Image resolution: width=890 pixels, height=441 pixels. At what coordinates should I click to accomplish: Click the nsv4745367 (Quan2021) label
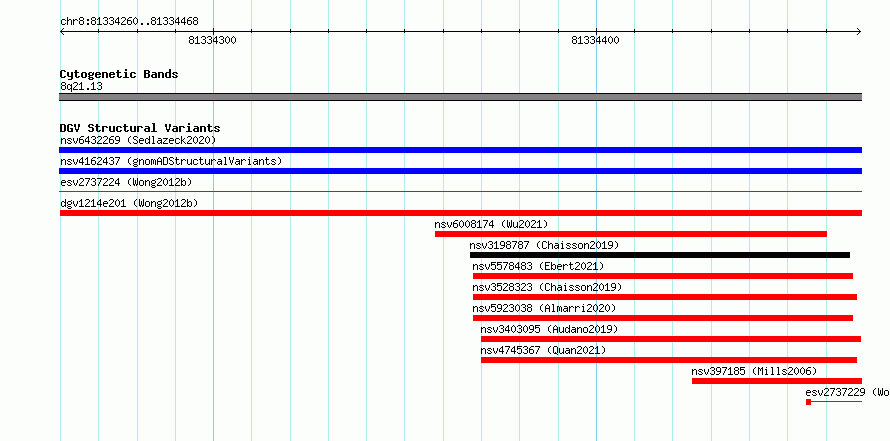(x=543, y=350)
